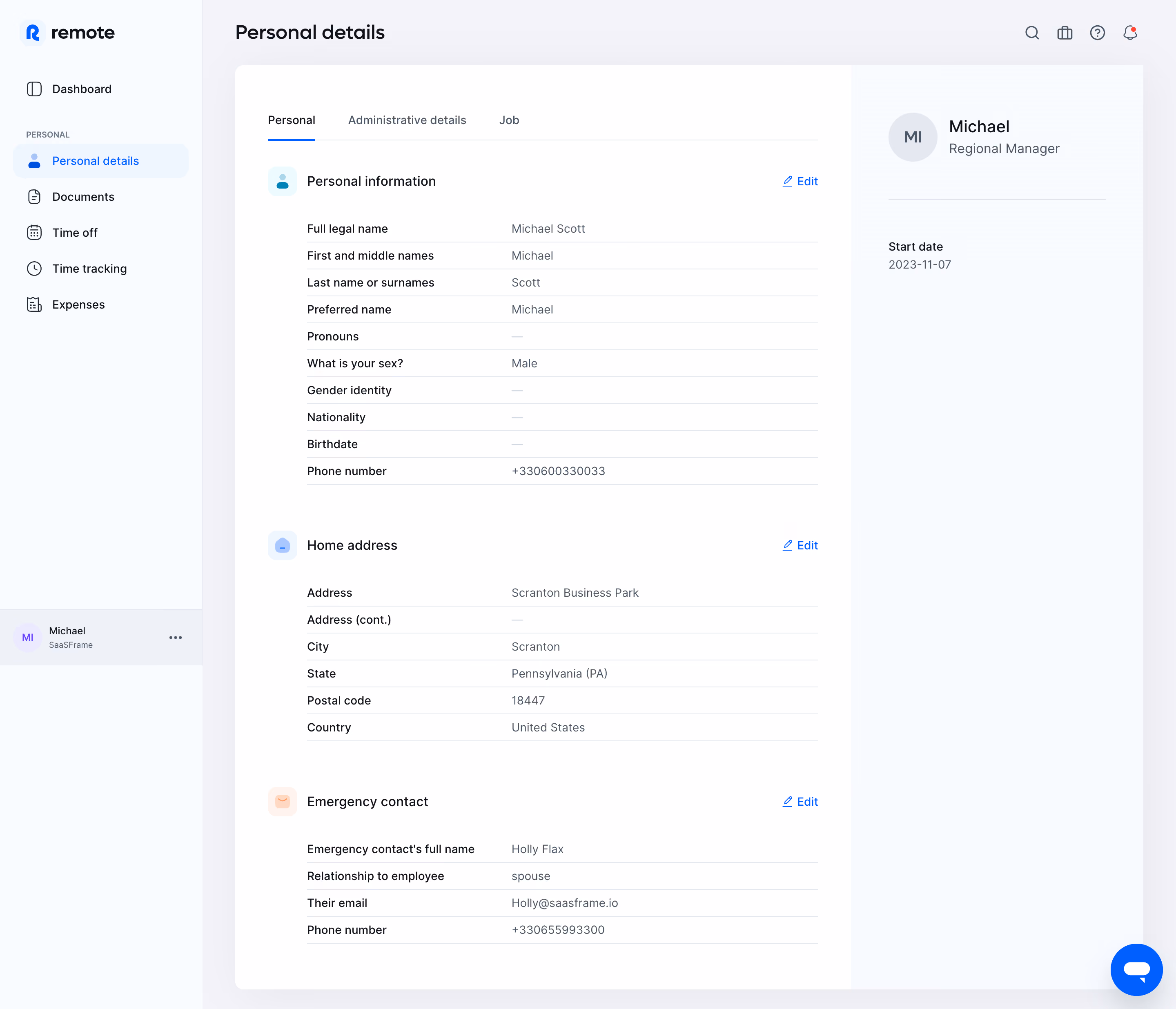Click the Expenses receipt icon
Screen dimensions: 1176x1009
click(34, 305)
